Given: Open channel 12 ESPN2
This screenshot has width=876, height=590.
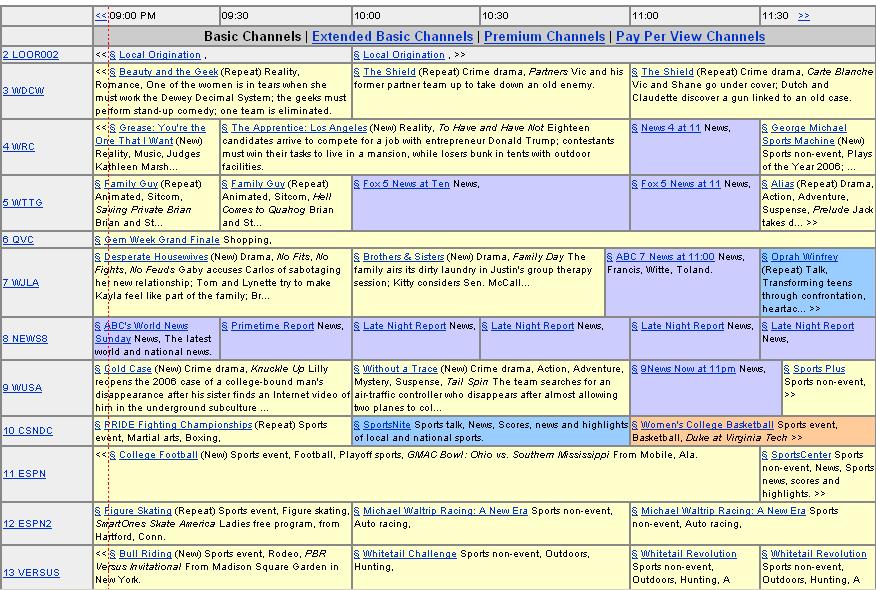Looking at the screenshot, I should (x=27, y=524).
